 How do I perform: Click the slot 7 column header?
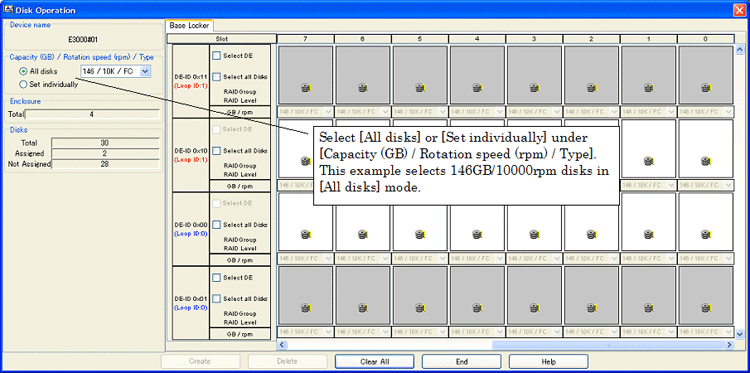tap(305, 39)
